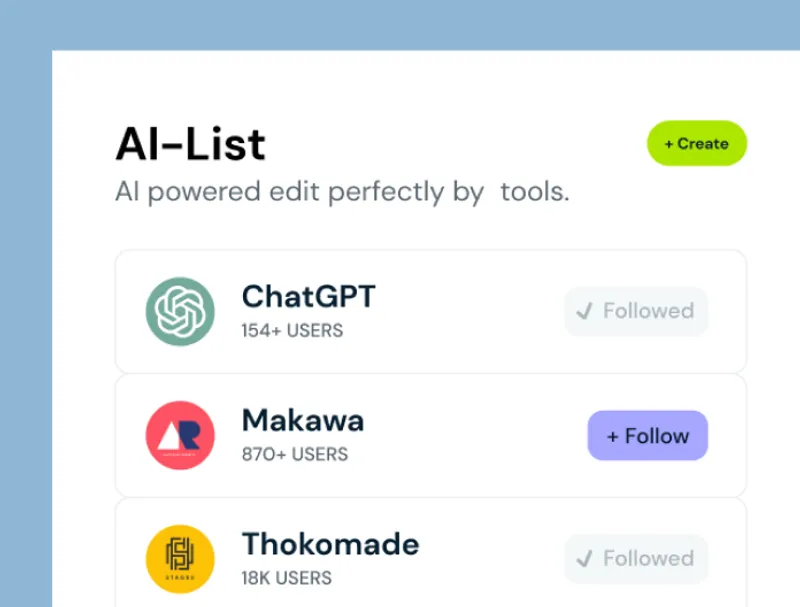
Task: Click the checkmark icon on ChatGPT's Followed button
Action: coord(585,311)
